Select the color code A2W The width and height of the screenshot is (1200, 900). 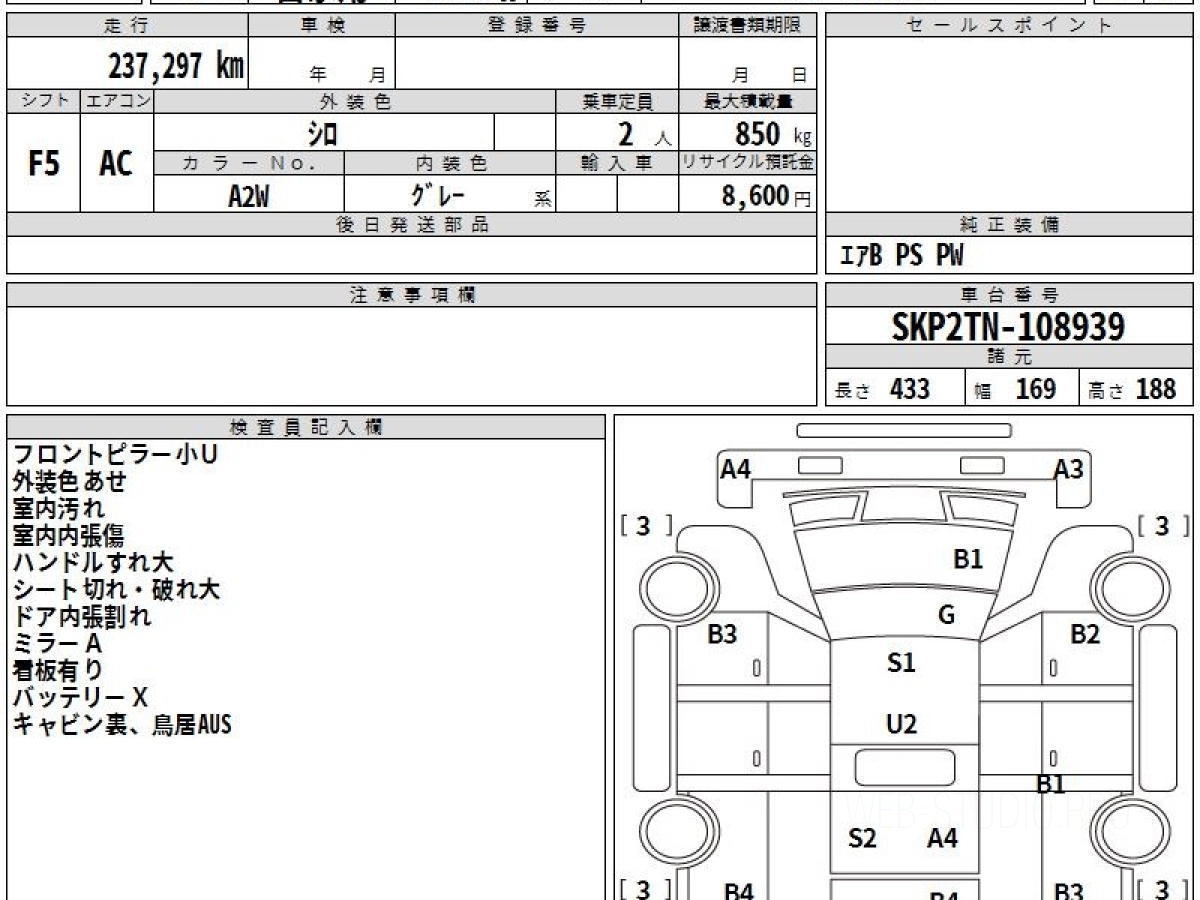click(248, 196)
